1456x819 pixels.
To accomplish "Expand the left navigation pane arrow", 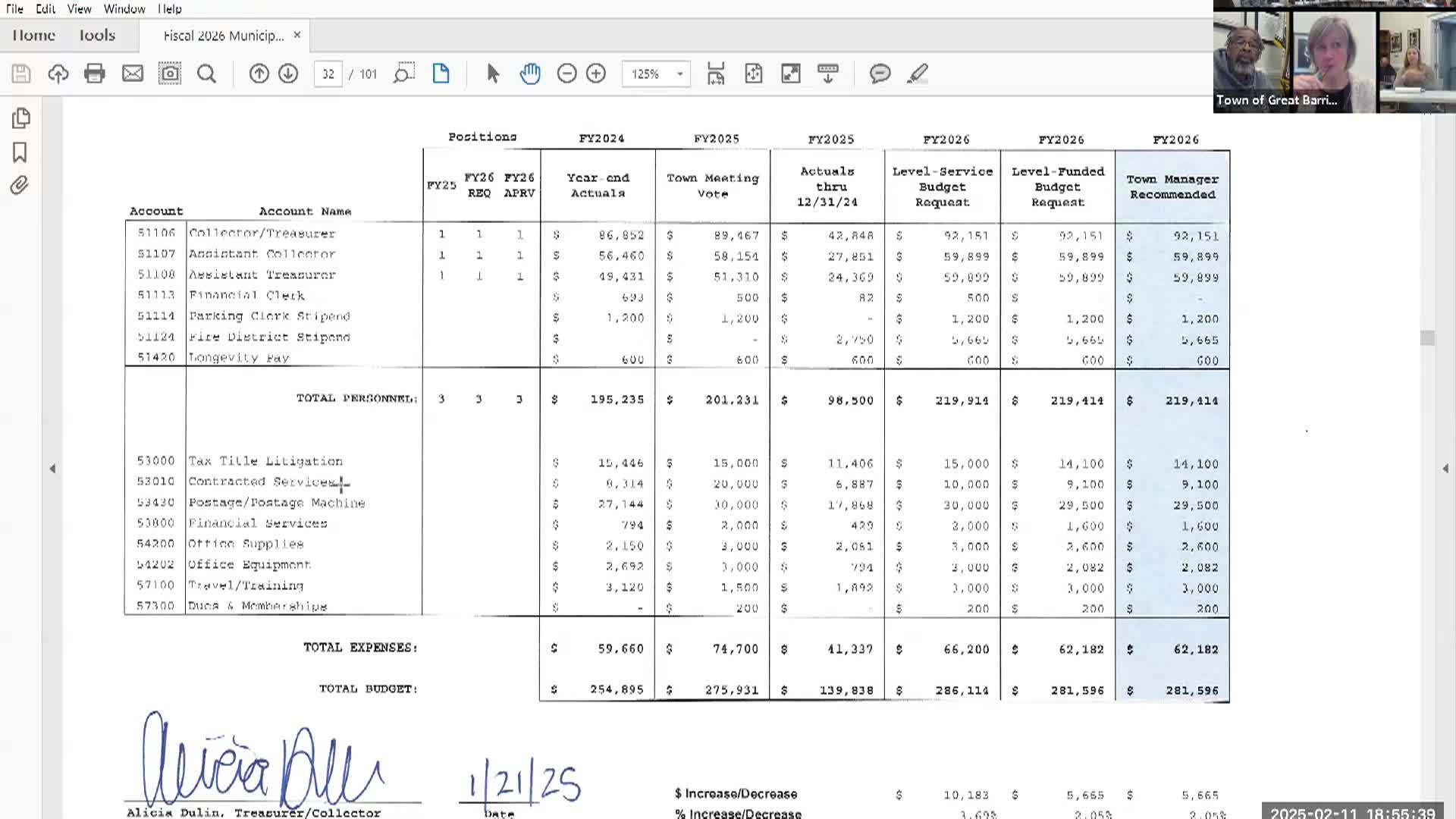I will pos(52,469).
